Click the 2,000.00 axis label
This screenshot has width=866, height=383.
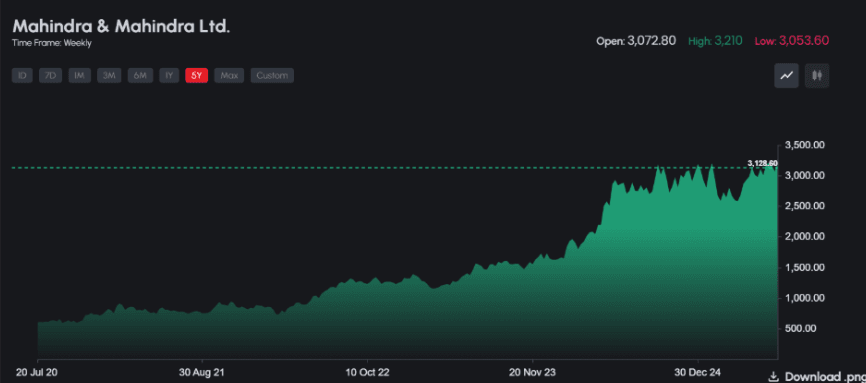point(805,237)
